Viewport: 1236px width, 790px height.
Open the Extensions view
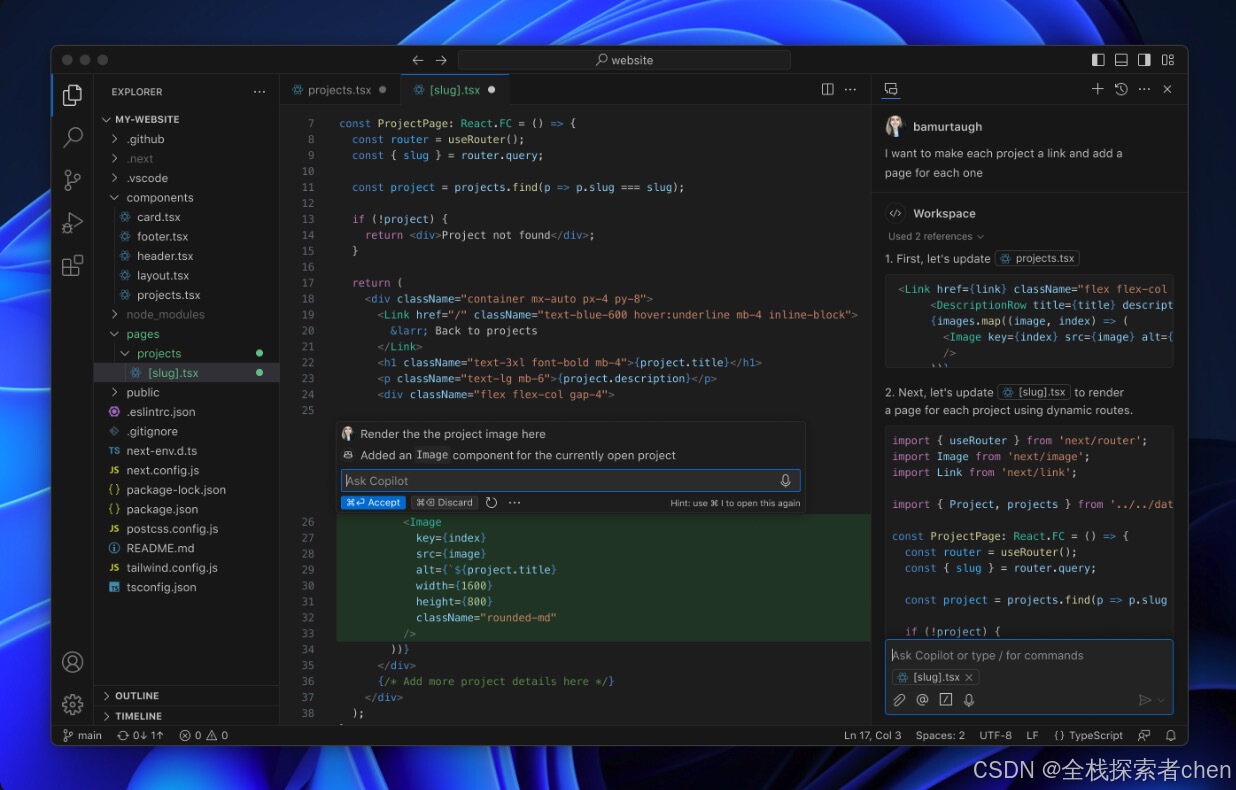(x=72, y=265)
